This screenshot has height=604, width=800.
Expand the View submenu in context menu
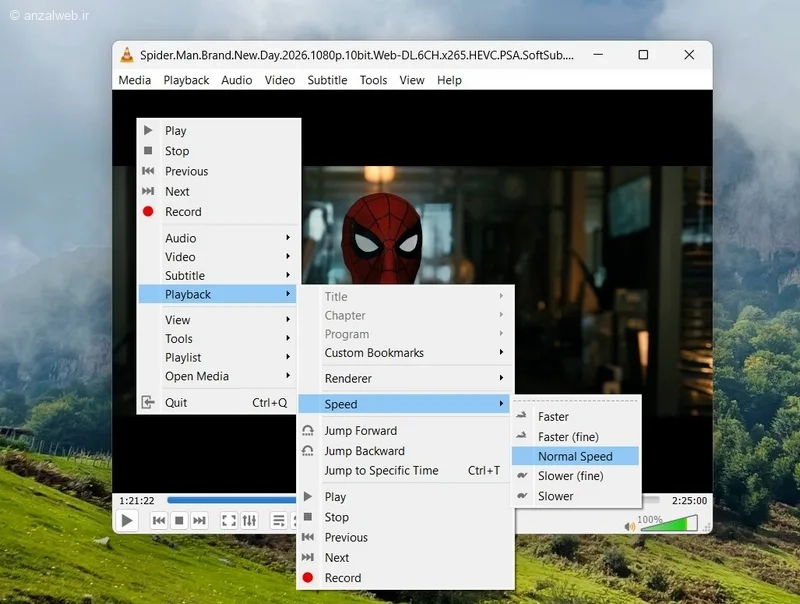(x=218, y=320)
